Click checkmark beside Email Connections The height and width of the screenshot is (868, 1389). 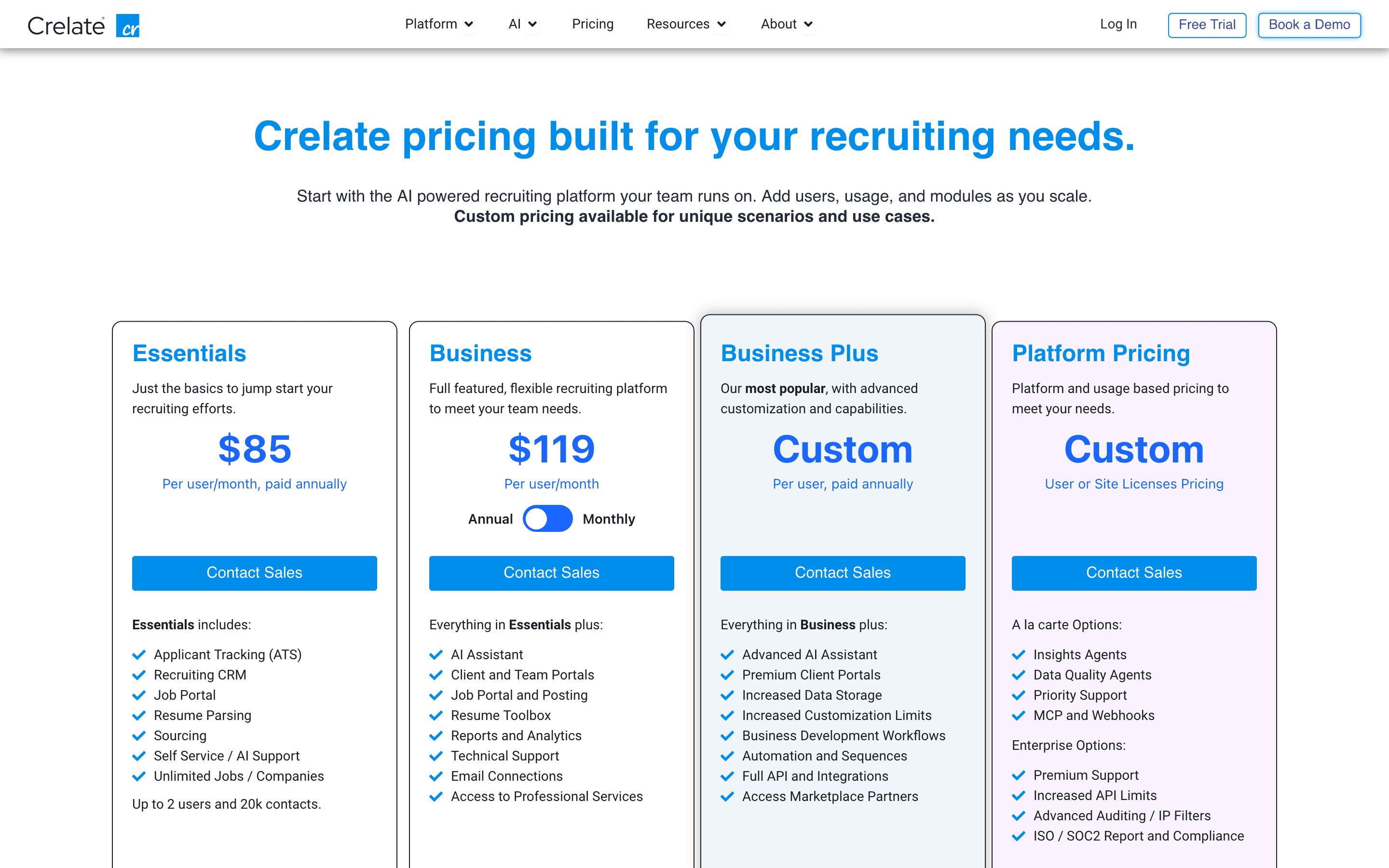(x=436, y=777)
